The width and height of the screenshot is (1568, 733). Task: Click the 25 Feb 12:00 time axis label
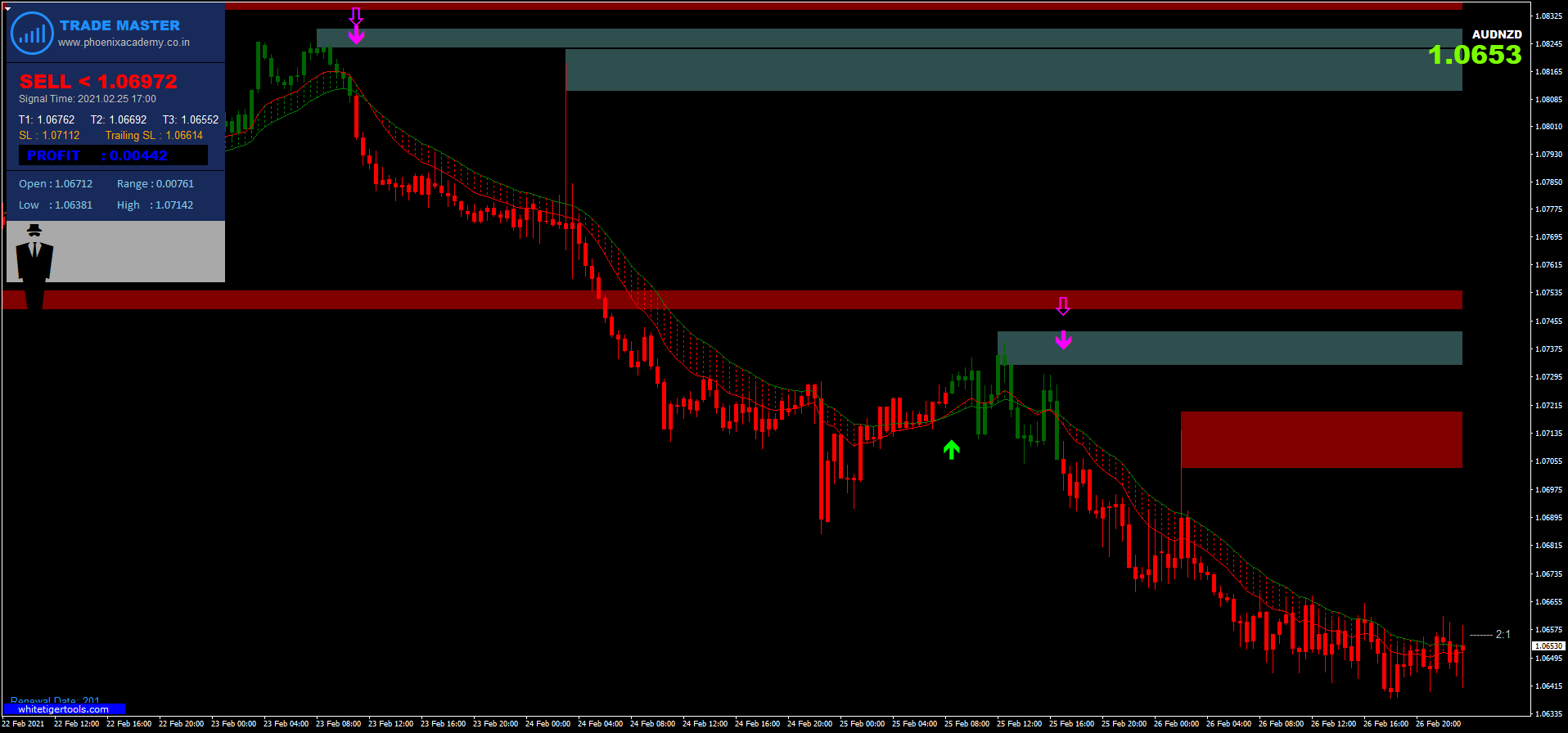pos(1020,724)
